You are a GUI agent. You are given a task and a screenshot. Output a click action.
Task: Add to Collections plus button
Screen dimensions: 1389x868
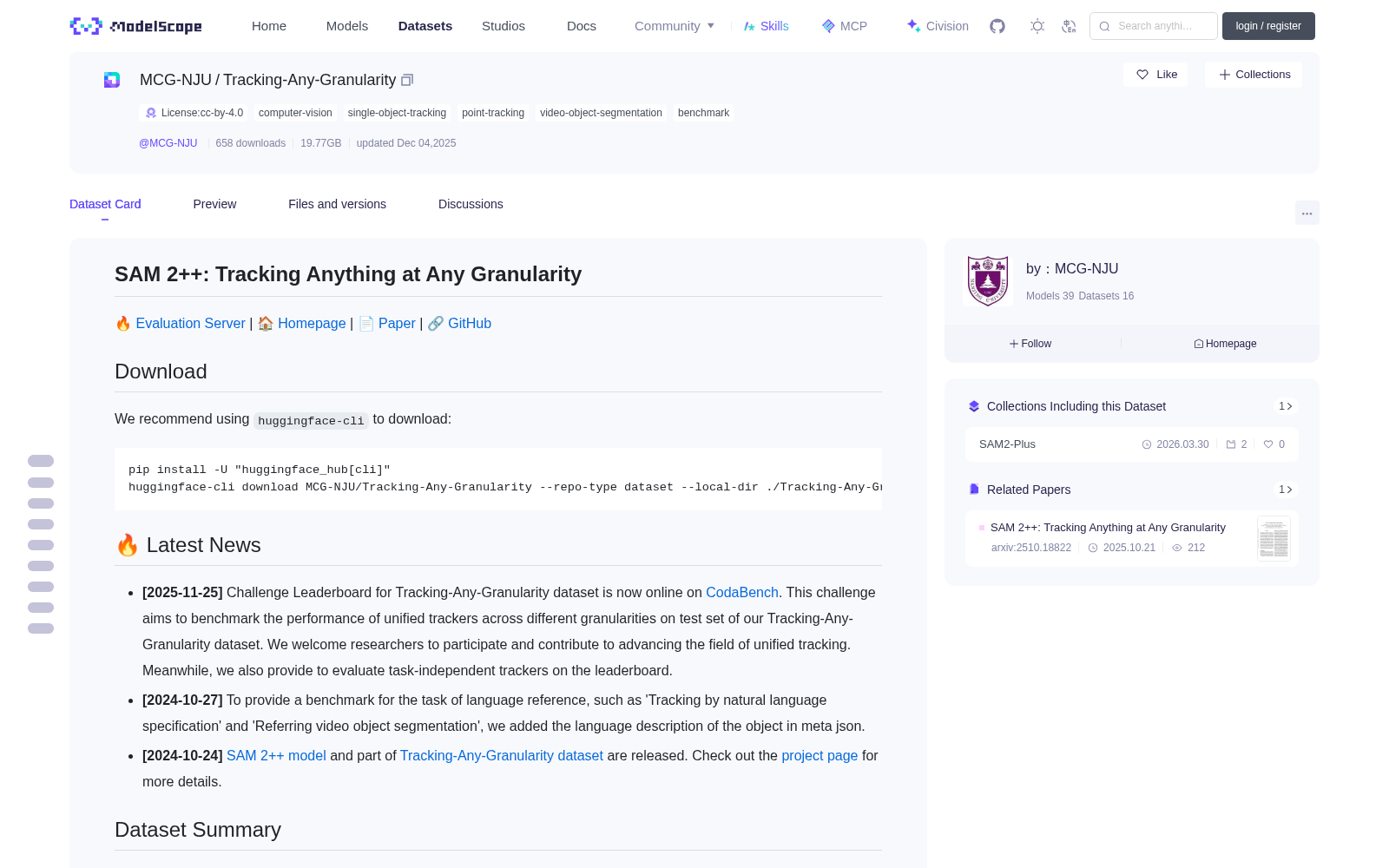pos(1254,75)
